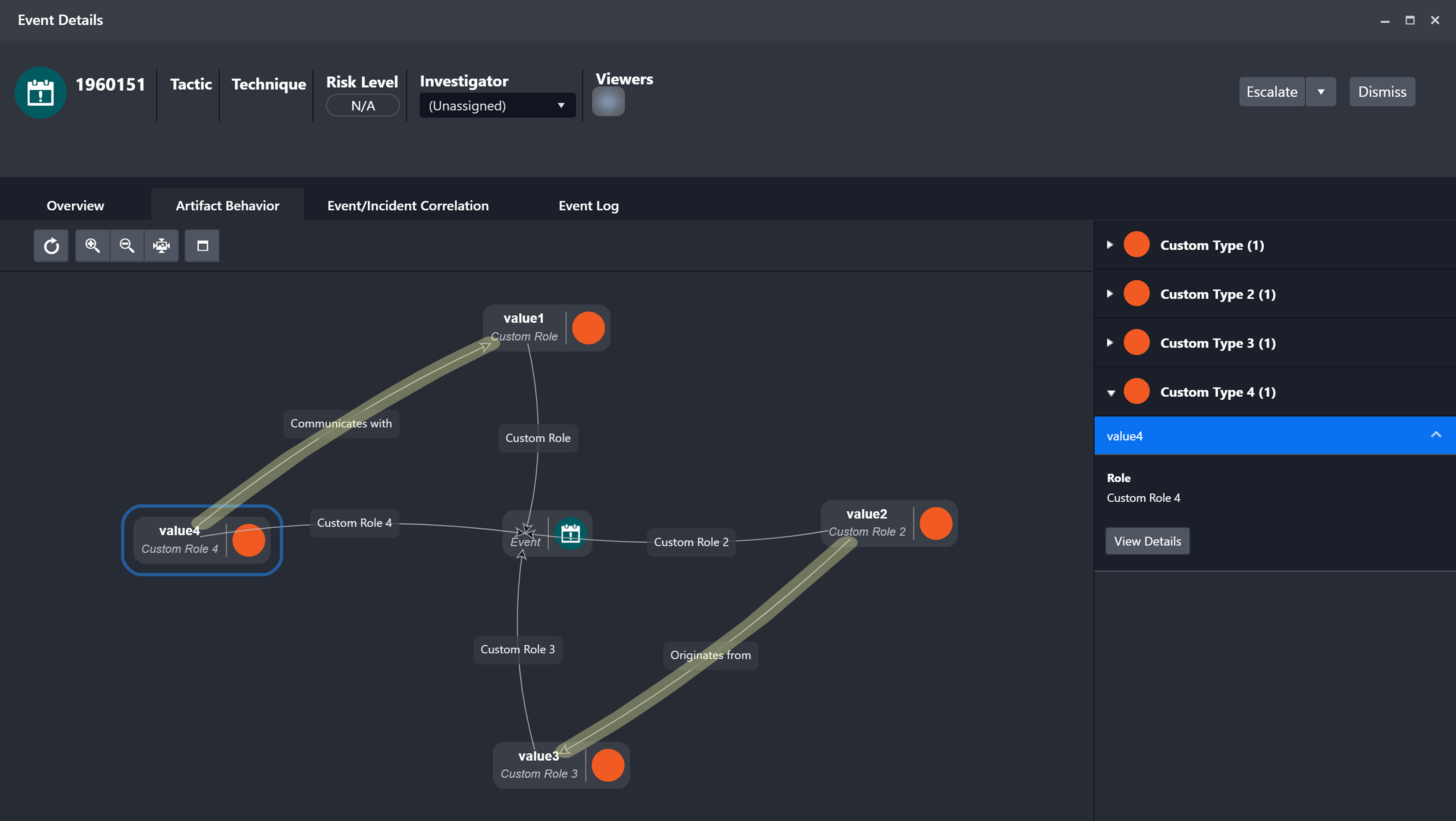Open the Escalate dropdown arrow
The height and width of the screenshot is (821, 1456).
click(1321, 92)
